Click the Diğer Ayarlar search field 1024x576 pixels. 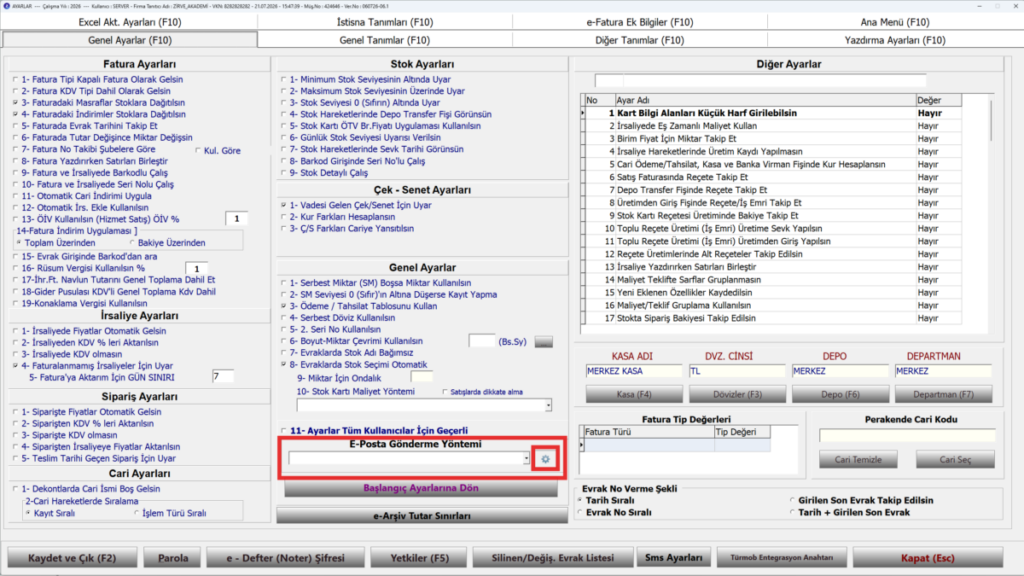(x=760, y=81)
